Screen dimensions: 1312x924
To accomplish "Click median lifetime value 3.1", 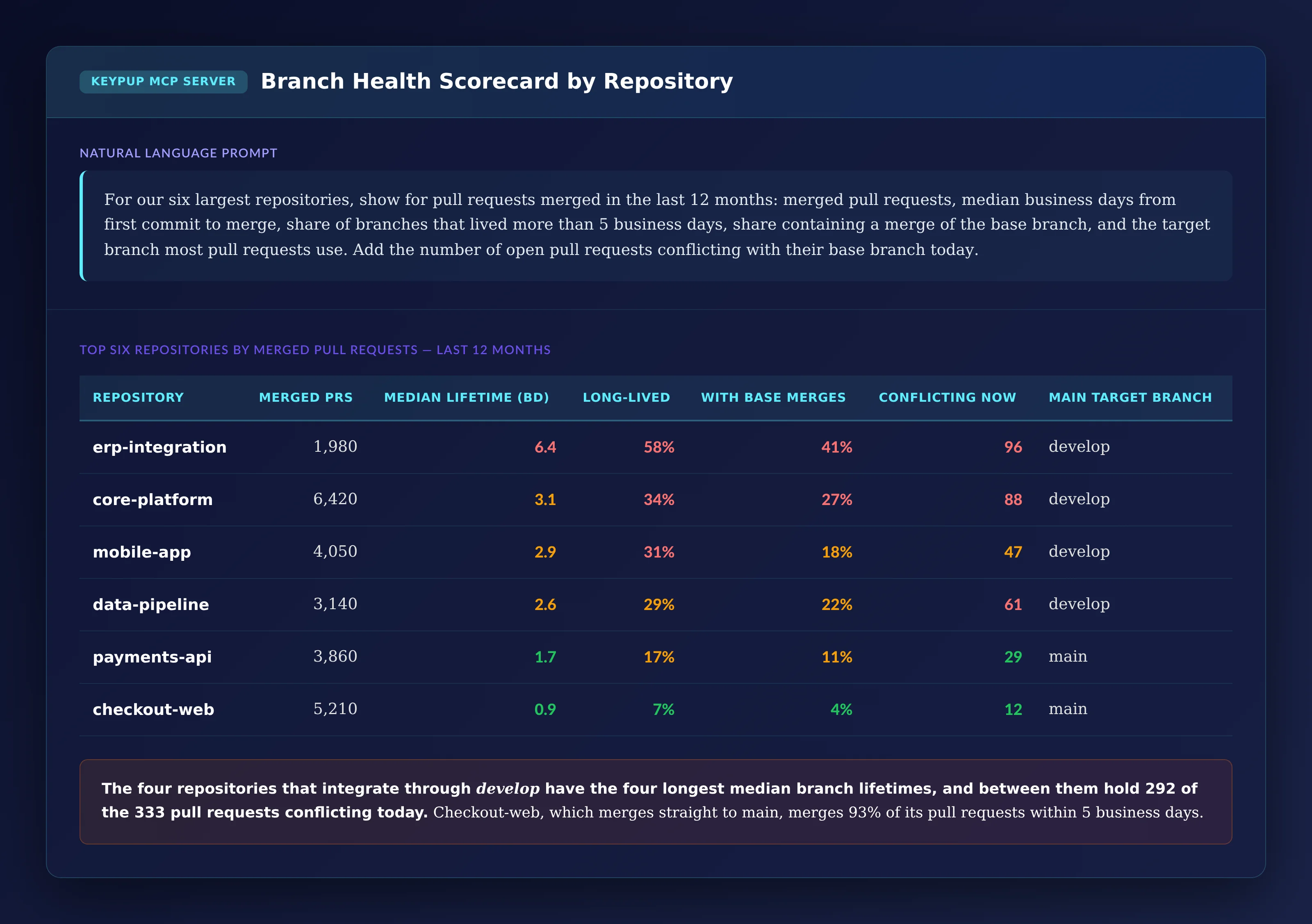I will [x=545, y=500].
